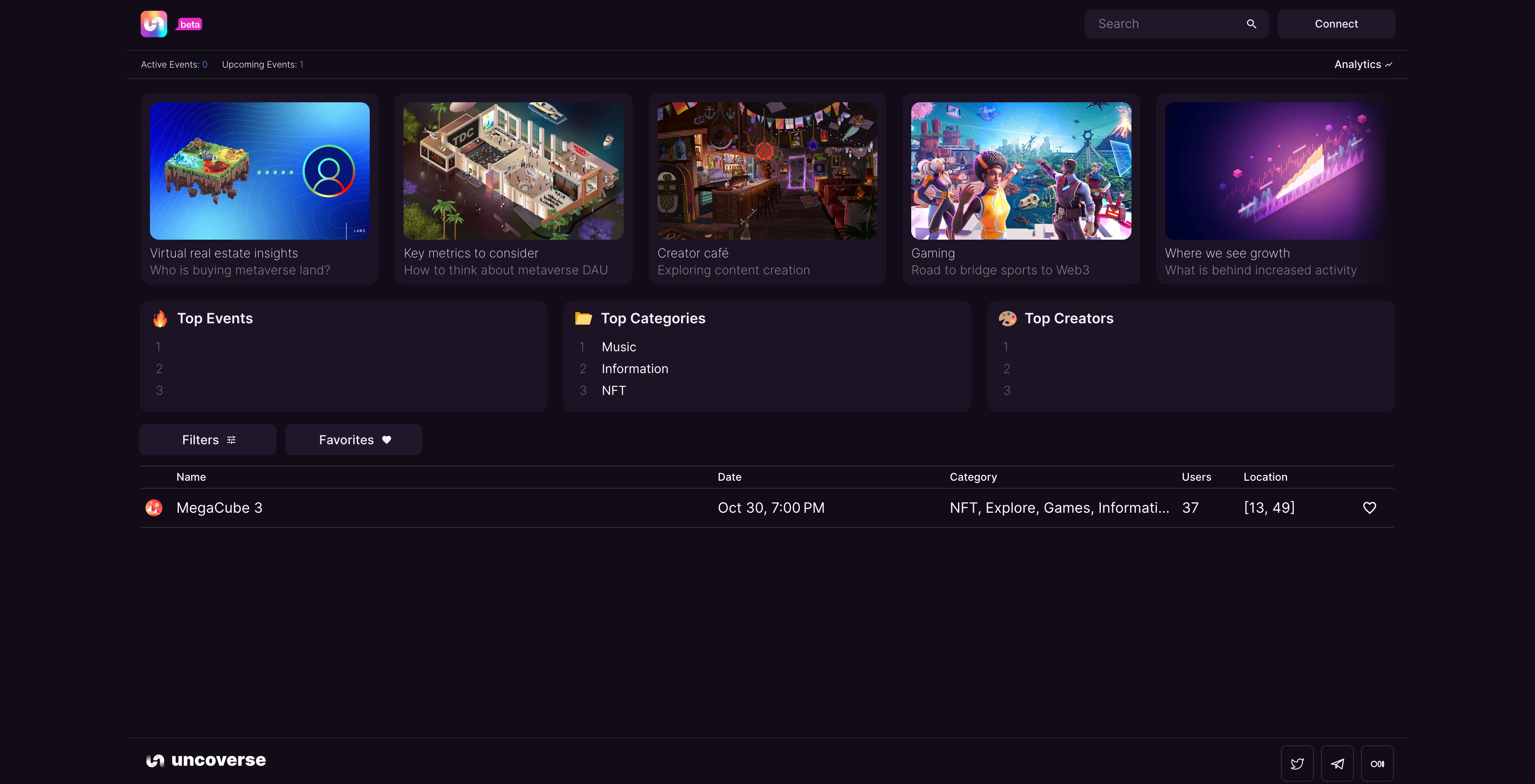
Task: Click the Top Categories heading
Action: pos(653,319)
